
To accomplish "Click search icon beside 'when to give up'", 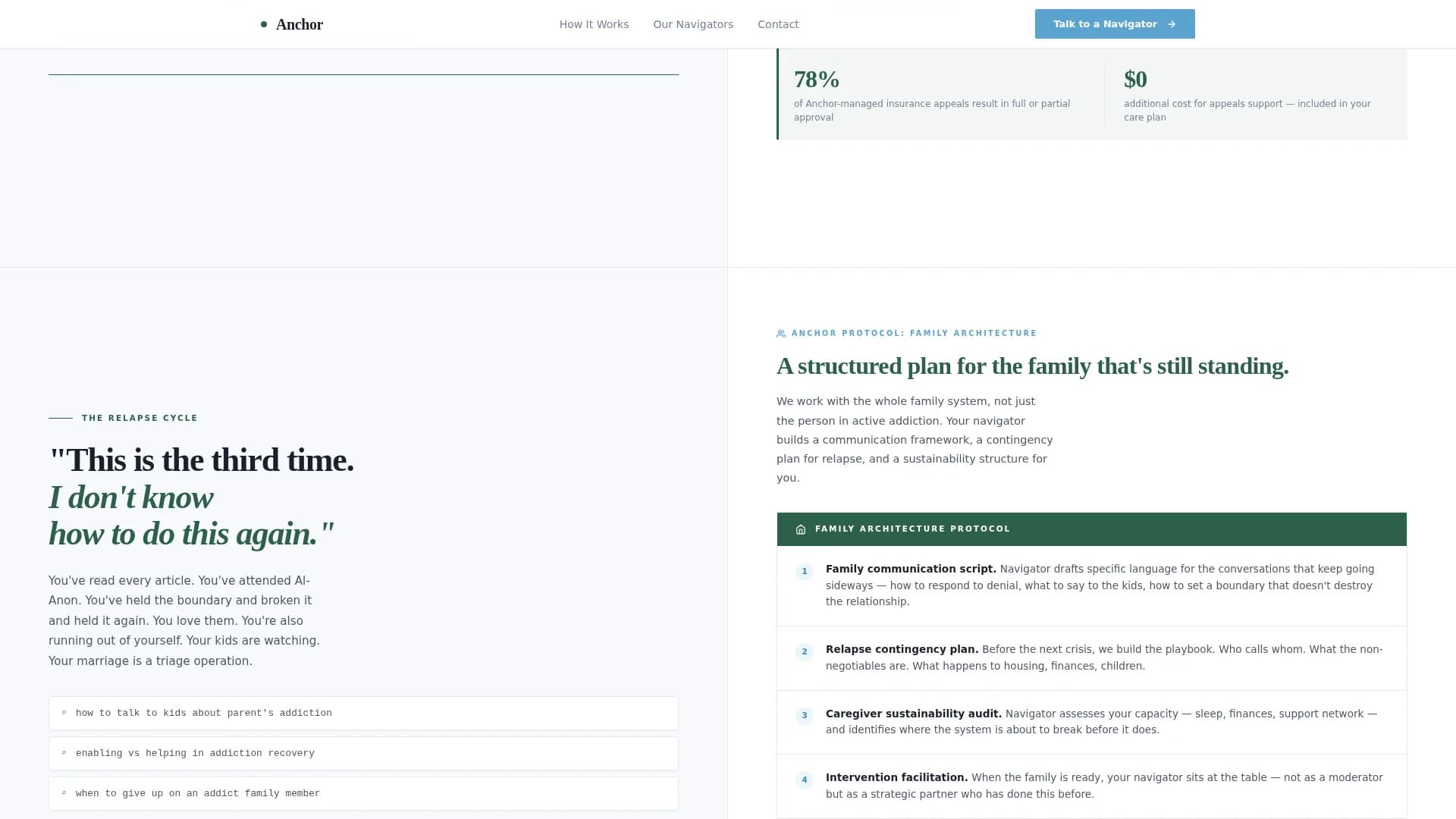I will click(x=64, y=793).
